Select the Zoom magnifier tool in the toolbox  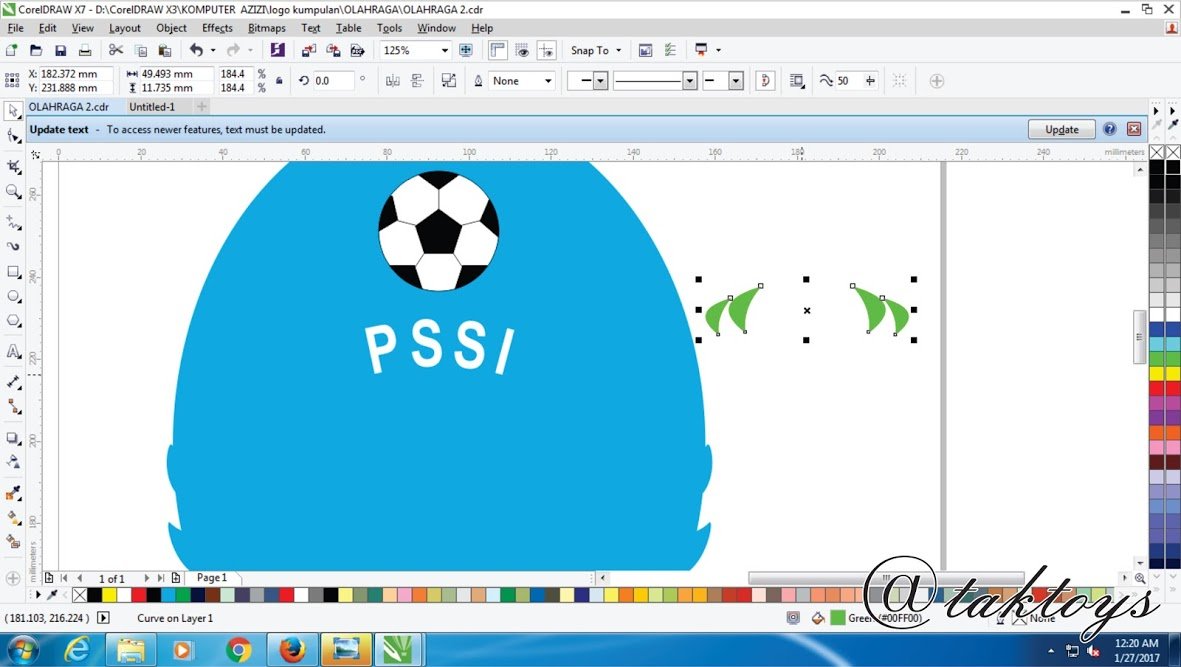click(x=13, y=191)
